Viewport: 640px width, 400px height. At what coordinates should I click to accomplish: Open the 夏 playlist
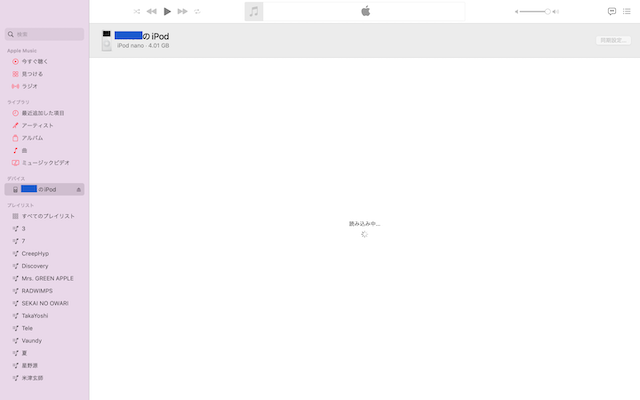44,353
